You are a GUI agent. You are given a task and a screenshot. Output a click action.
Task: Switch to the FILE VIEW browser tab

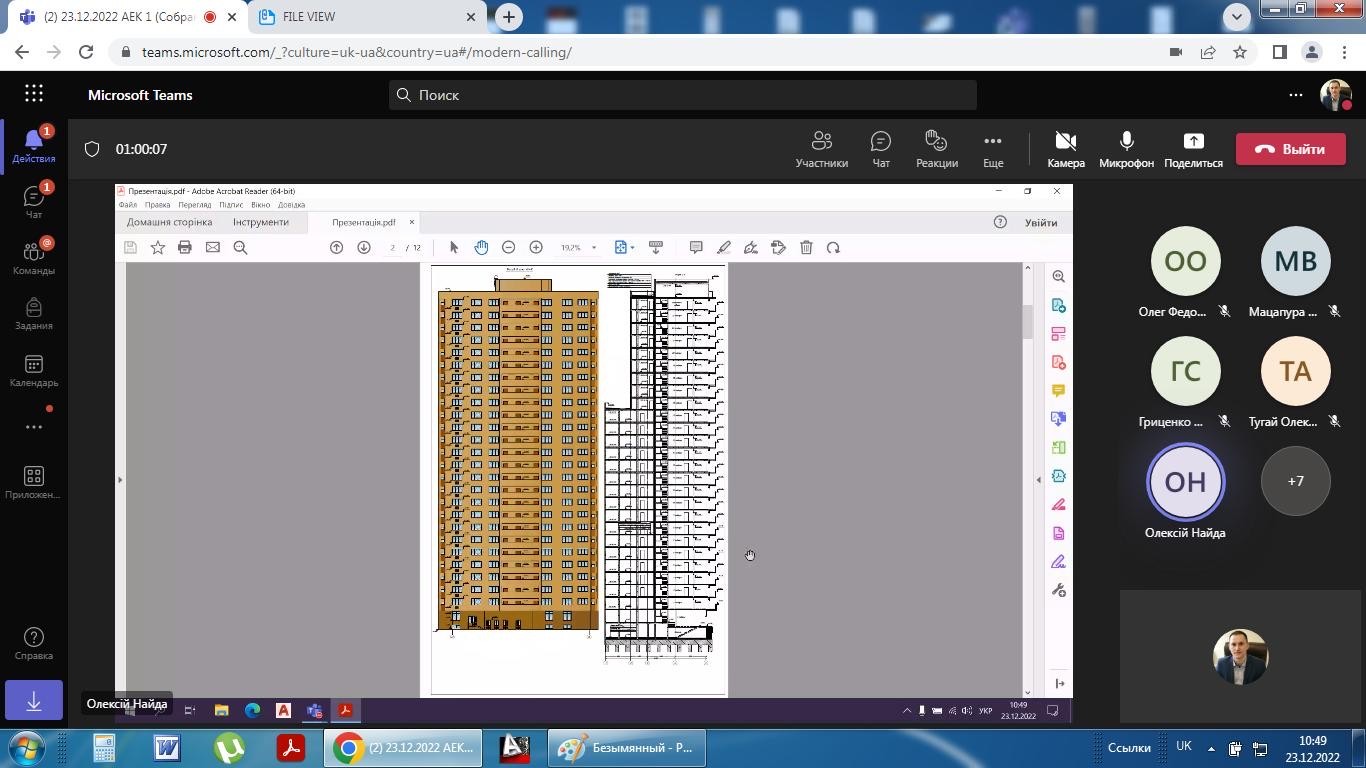[x=365, y=17]
